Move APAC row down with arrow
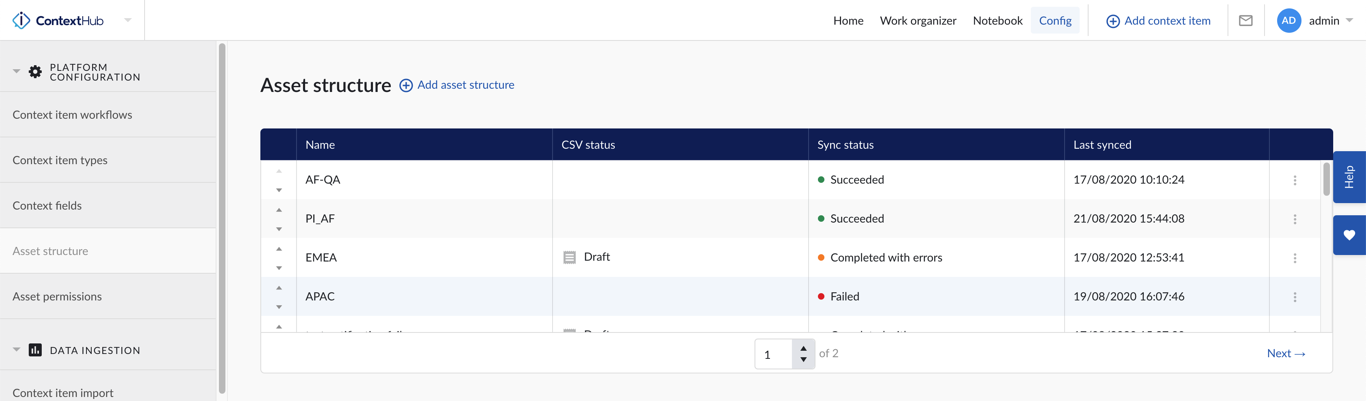Image resolution: width=1366 pixels, height=401 pixels. pos(279,307)
